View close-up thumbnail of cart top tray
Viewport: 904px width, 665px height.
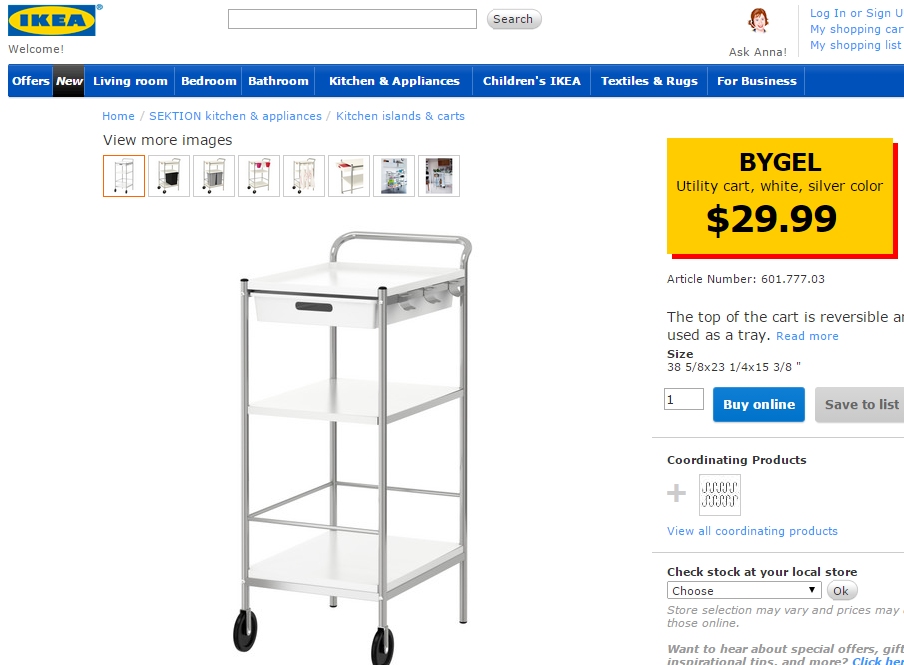(349, 176)
